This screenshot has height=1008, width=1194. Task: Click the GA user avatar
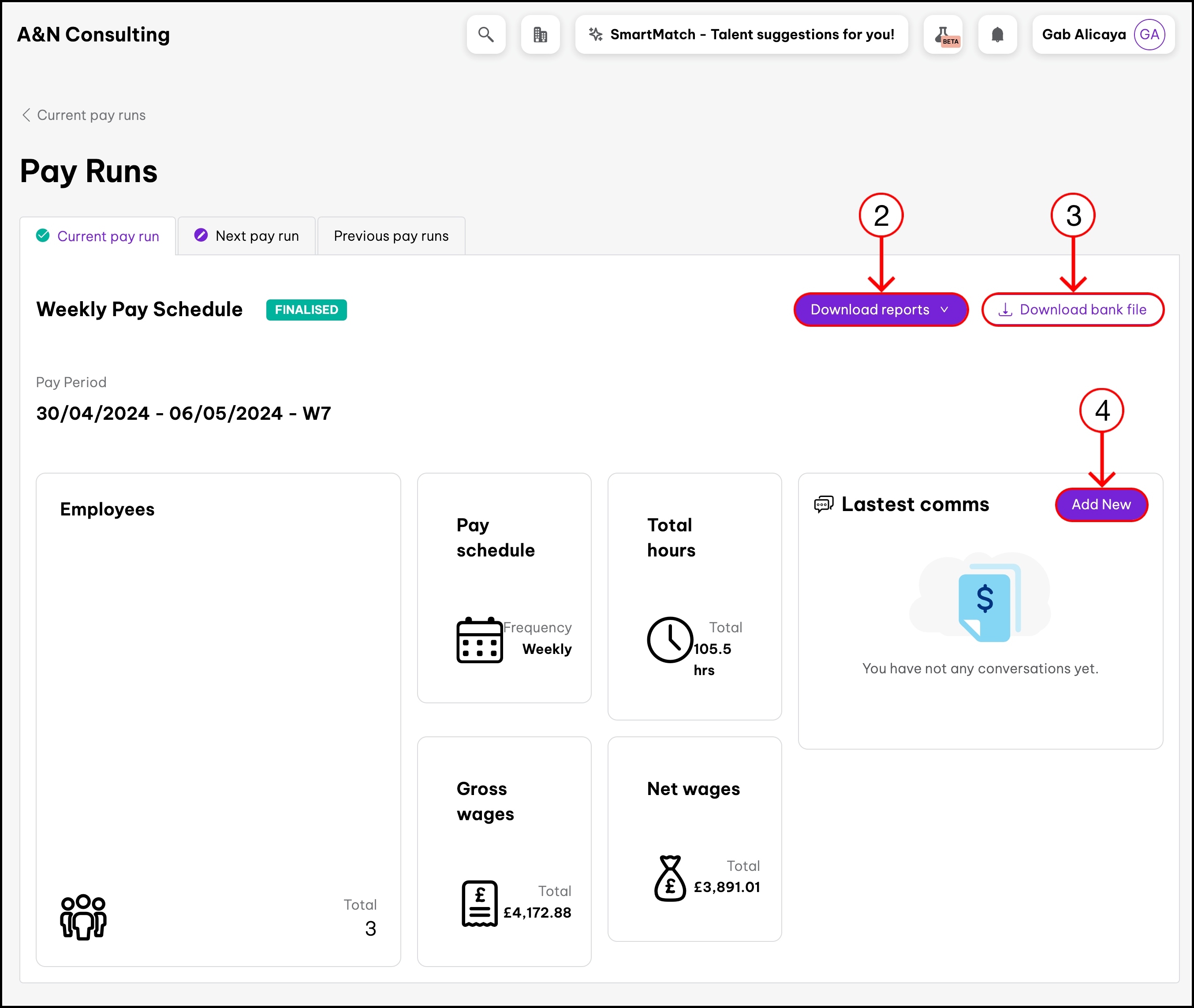coord(1149,35)
